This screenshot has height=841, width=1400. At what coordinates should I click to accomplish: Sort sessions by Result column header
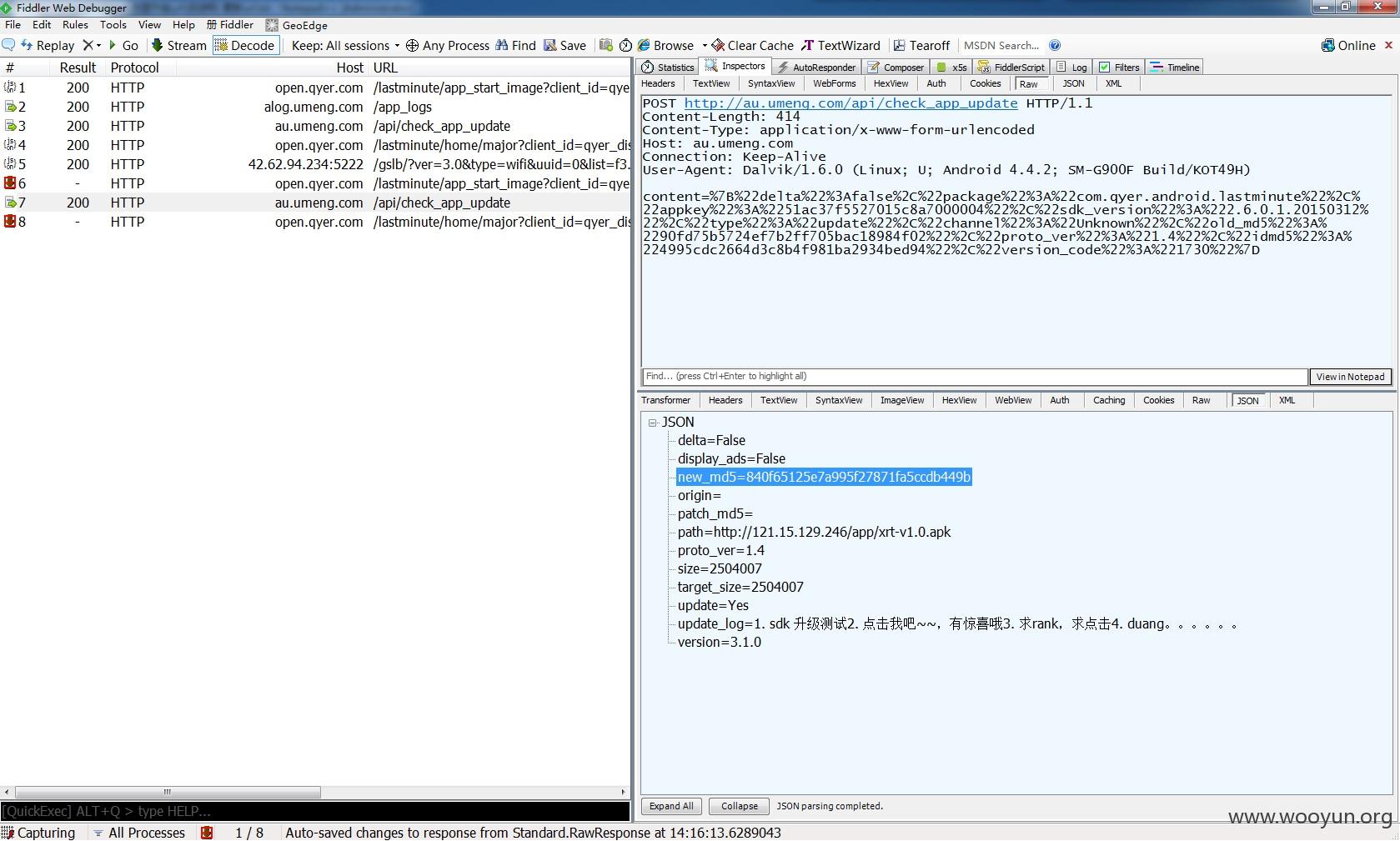pyautogui.click(x=78, y=68)
